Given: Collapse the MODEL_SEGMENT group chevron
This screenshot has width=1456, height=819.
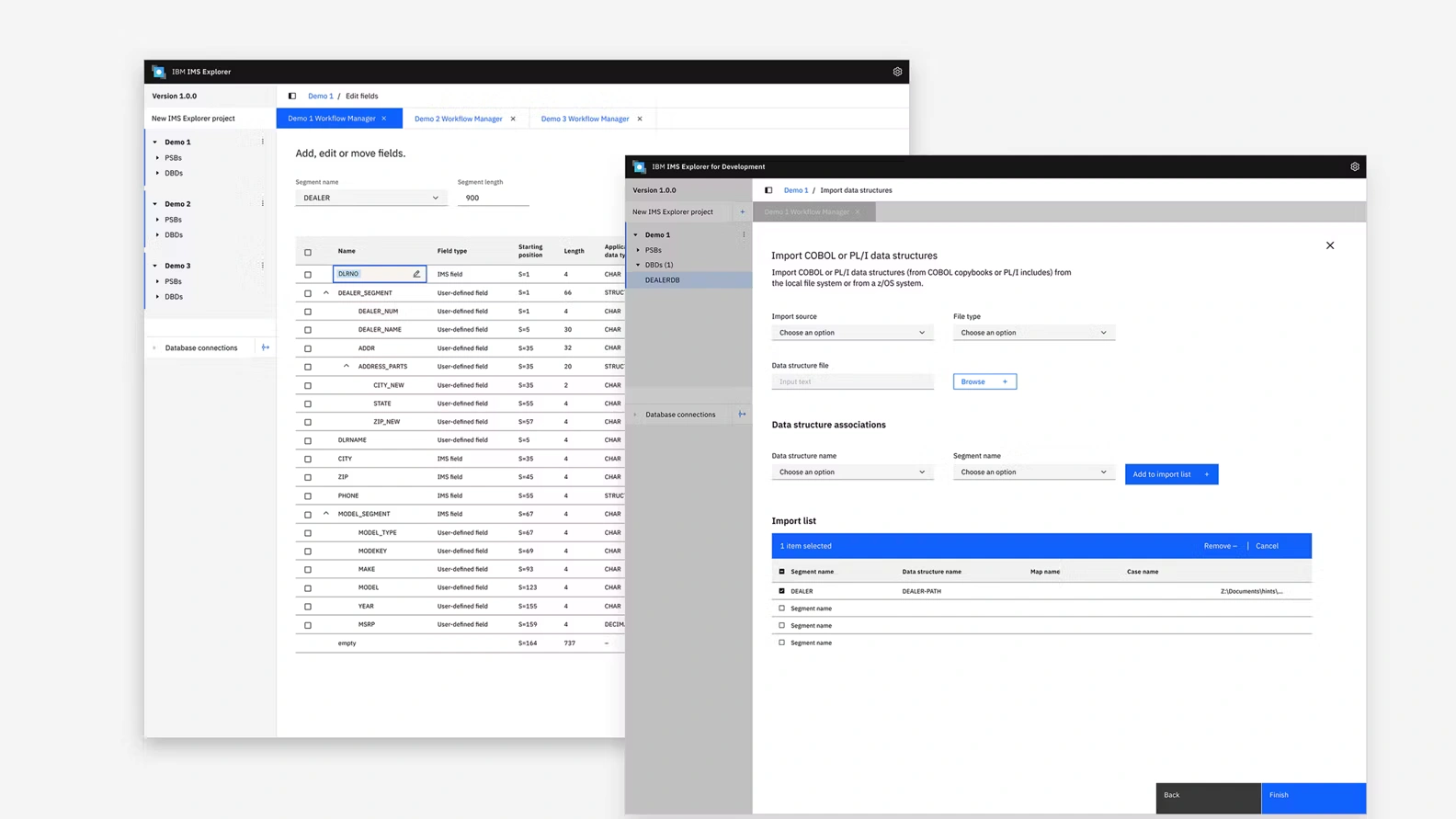Looking at the screenshot, I should 326,513.
